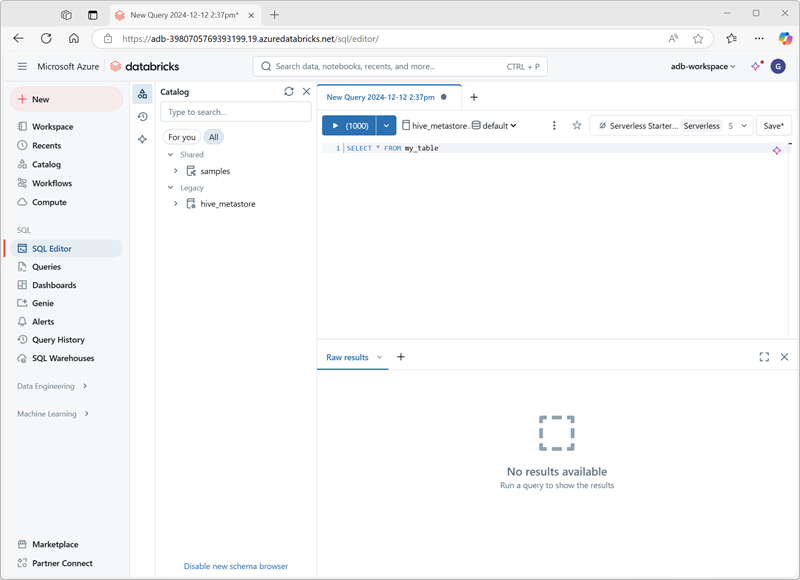Select the Catalog browser icon in side strip
The height and width of the screenshot is (580, 800).
pos(142,94)
